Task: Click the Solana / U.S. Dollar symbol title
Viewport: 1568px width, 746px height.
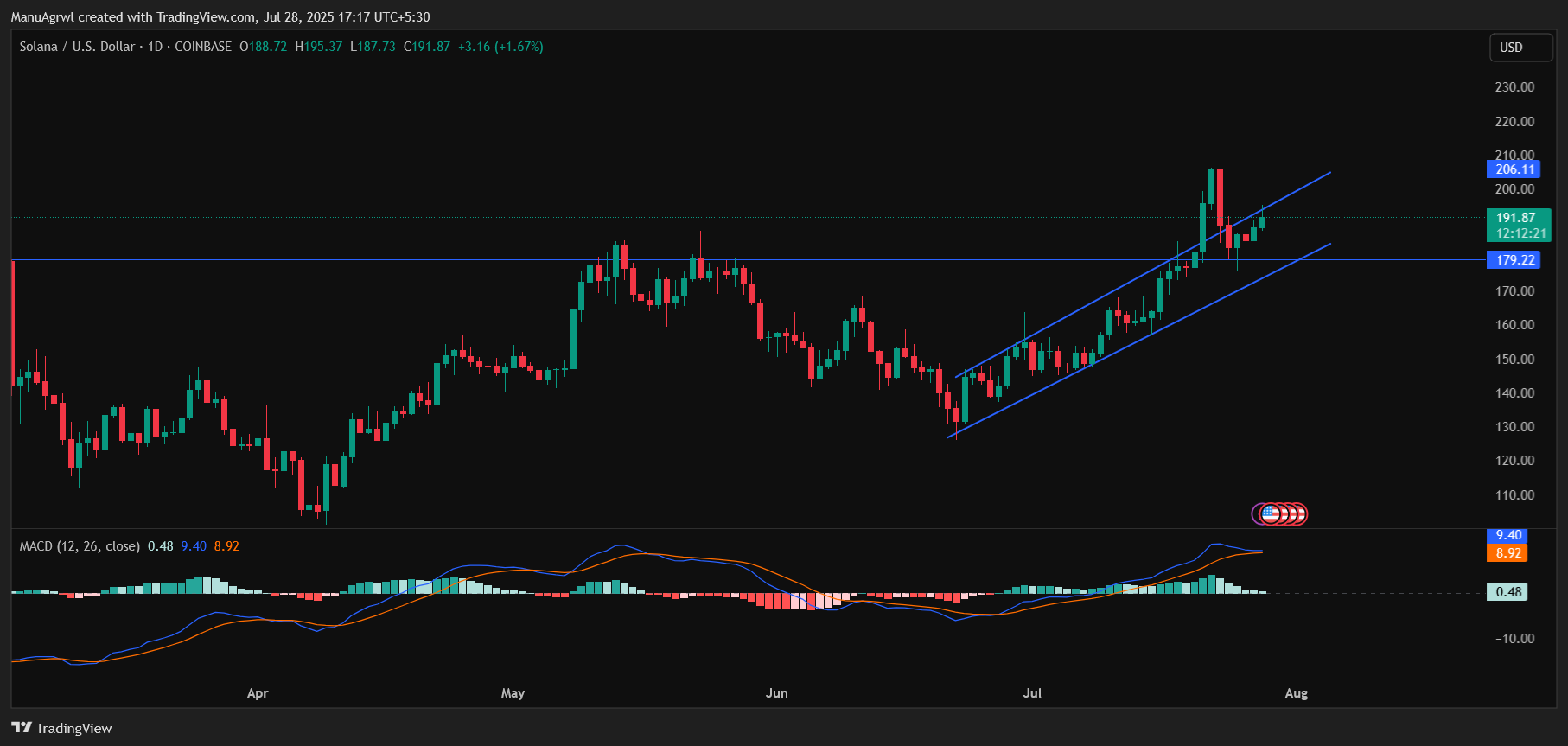Action: pyautogui.click(x=77, y=47)
